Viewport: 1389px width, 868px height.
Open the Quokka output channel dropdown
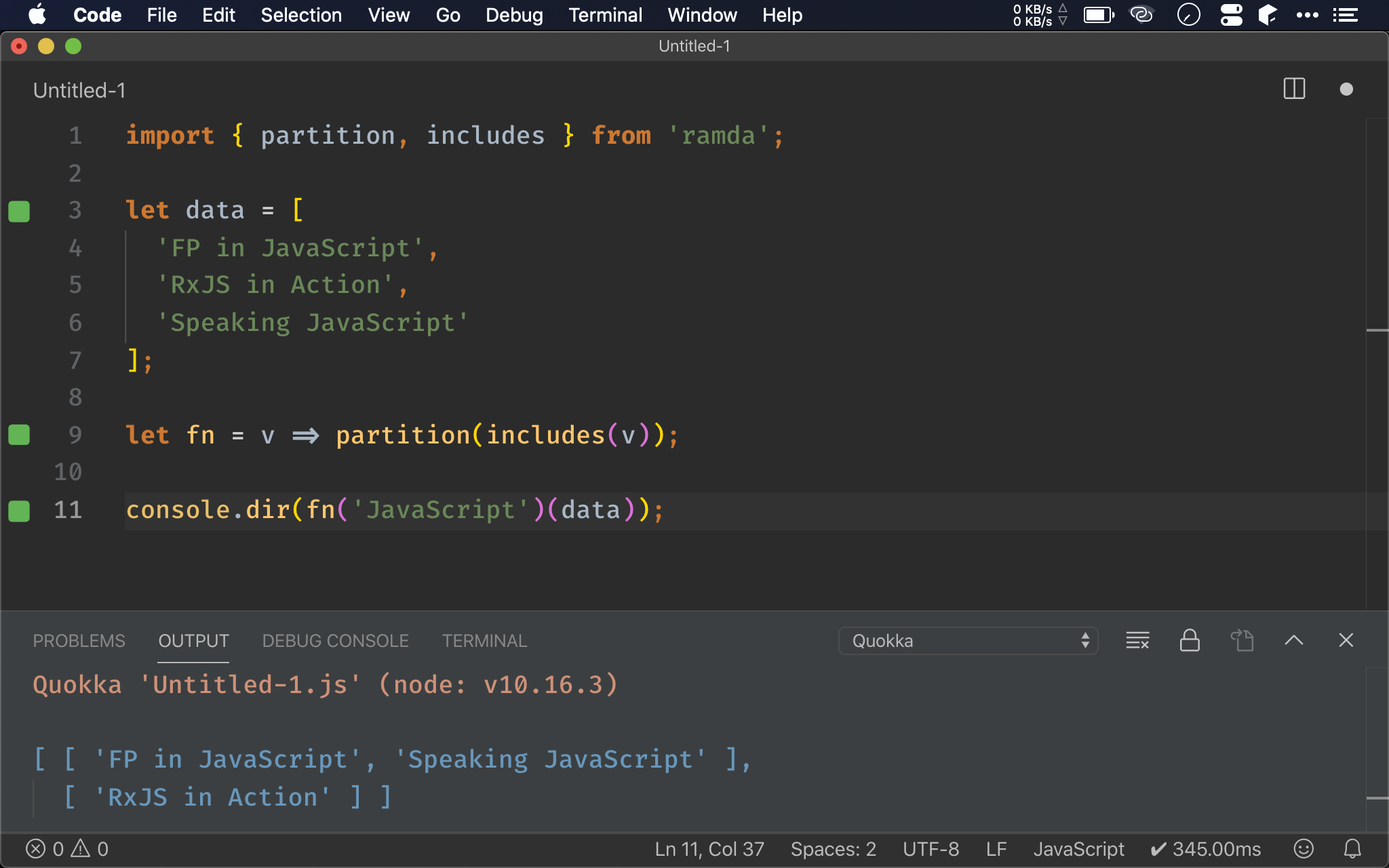[968, 641]
